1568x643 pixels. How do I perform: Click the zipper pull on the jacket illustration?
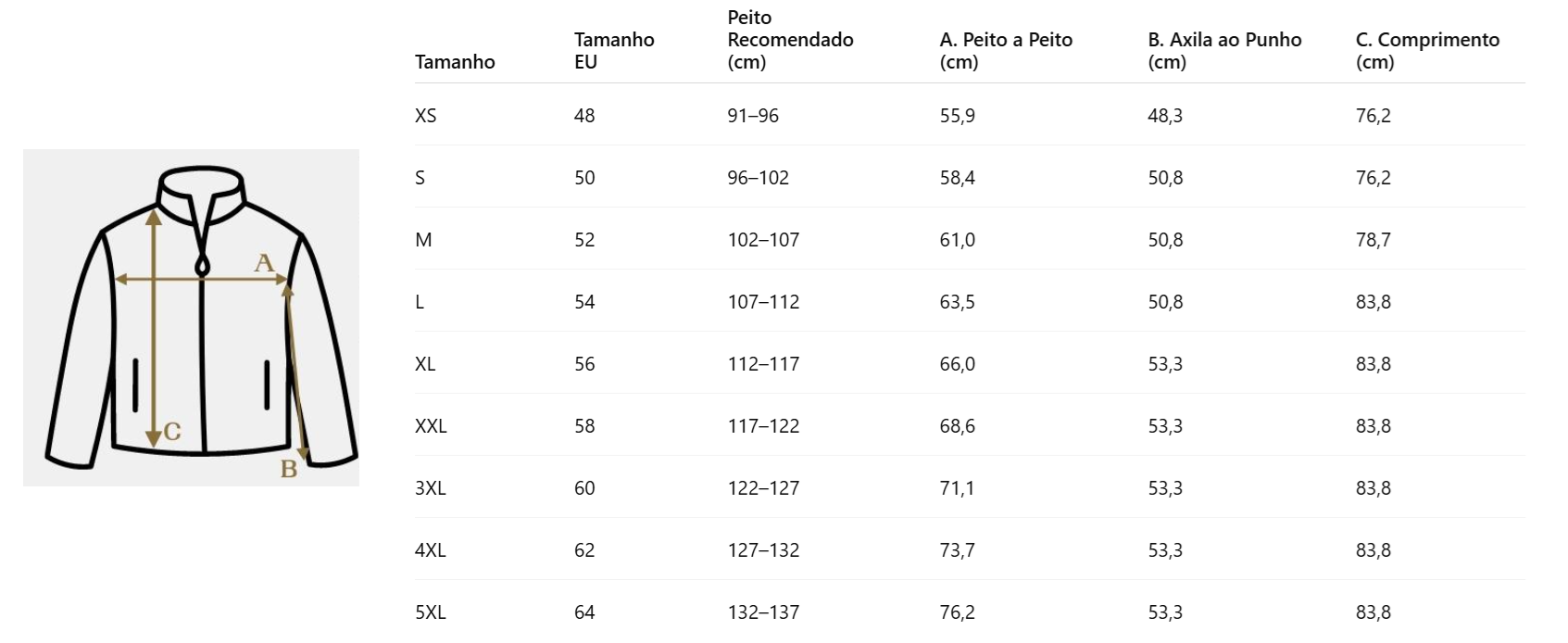pyautogui.click(x=201, y=266)
